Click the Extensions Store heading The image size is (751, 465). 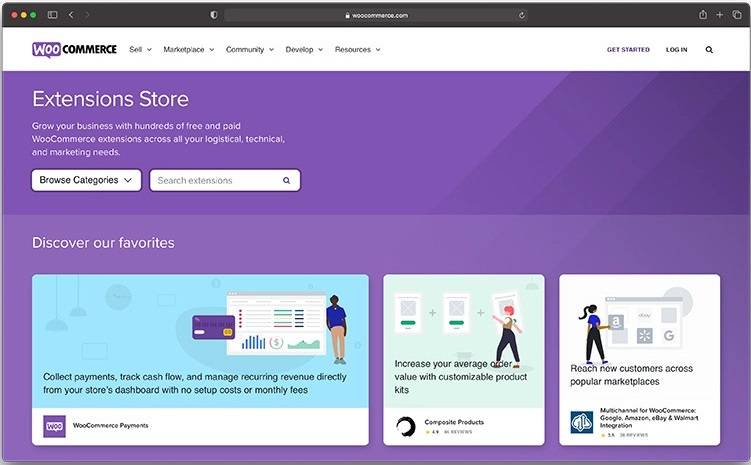pyautogui.click(x=110, y=99)
